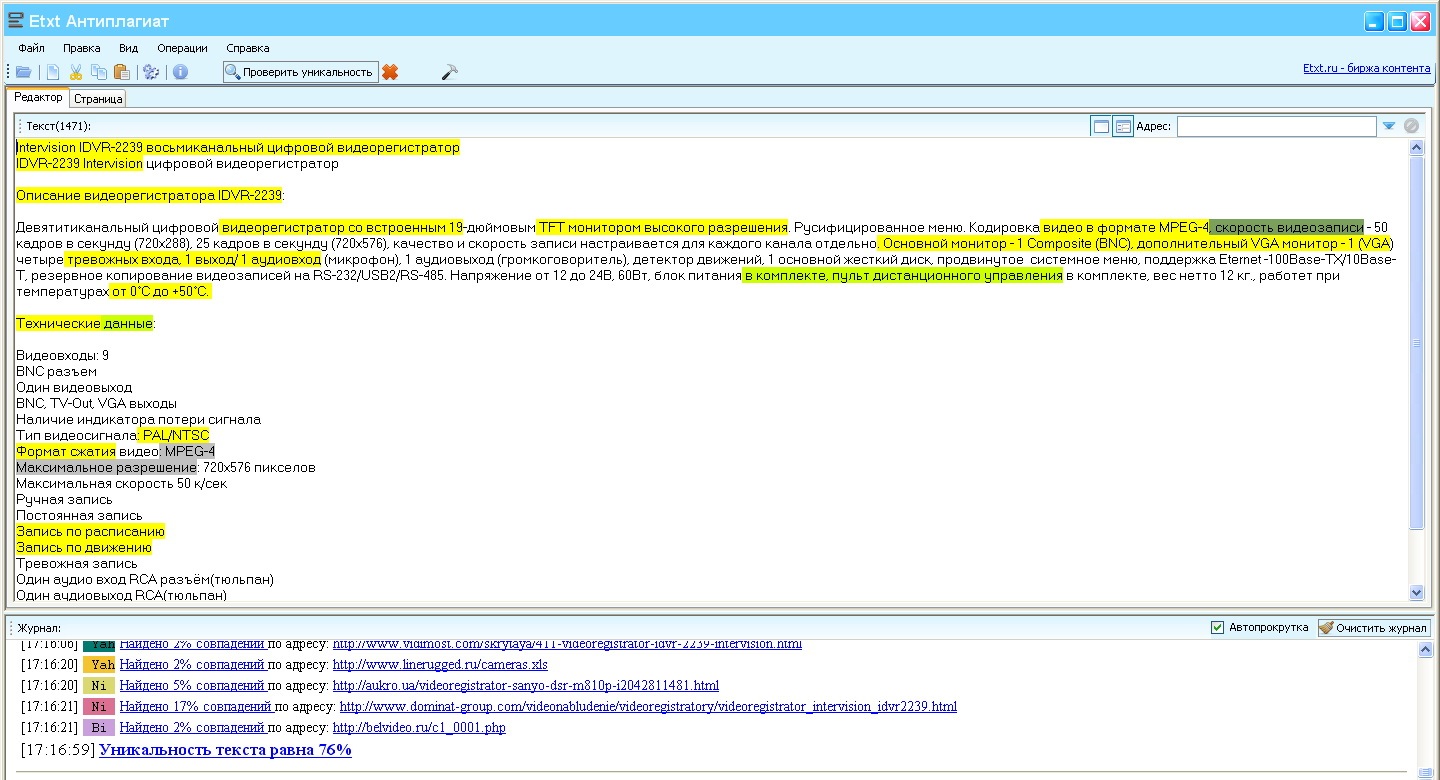Switch to the Страница tab
This screenshot has height=780, width=1440.
pos(98,99)
